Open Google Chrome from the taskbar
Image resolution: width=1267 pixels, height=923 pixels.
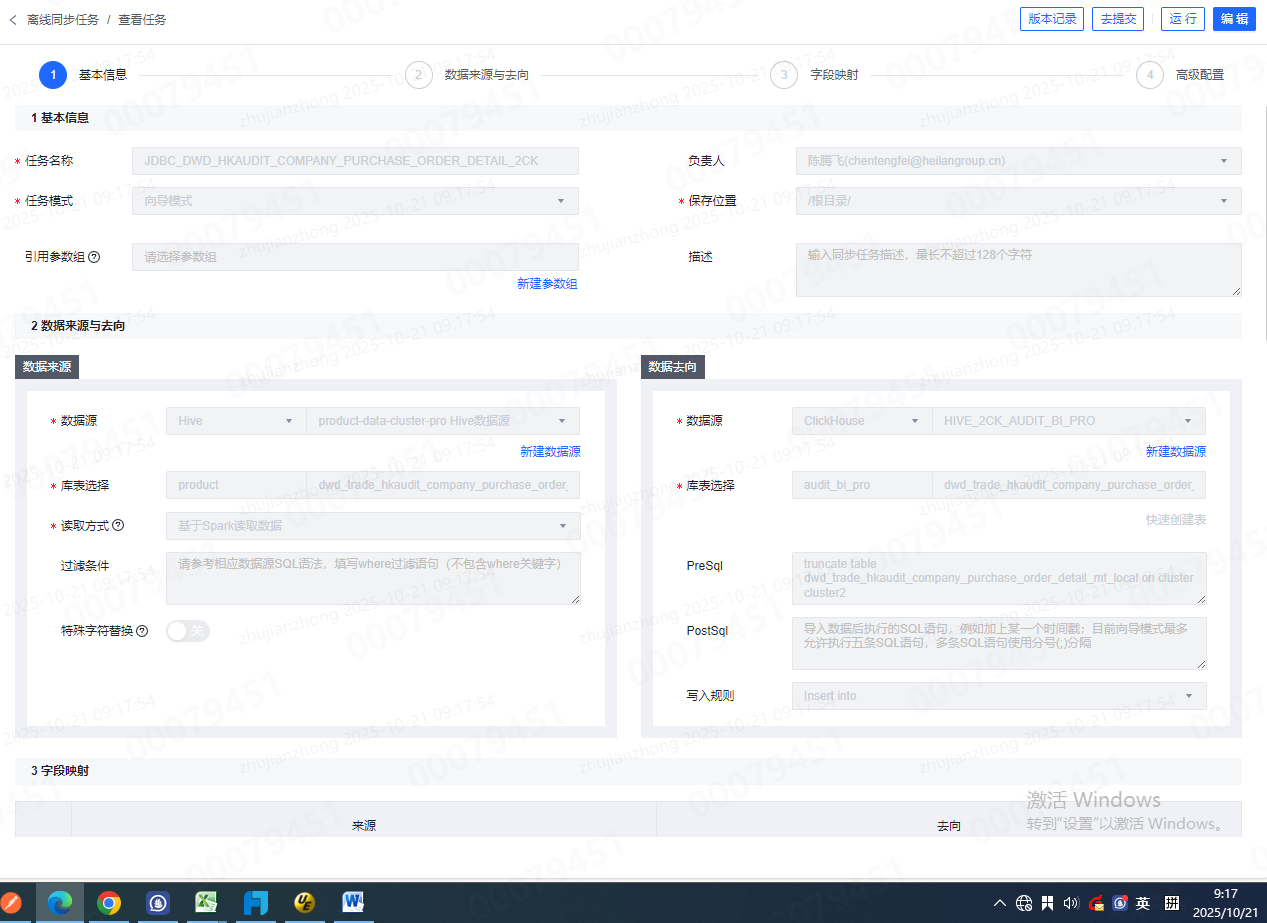tap(109, 903)
